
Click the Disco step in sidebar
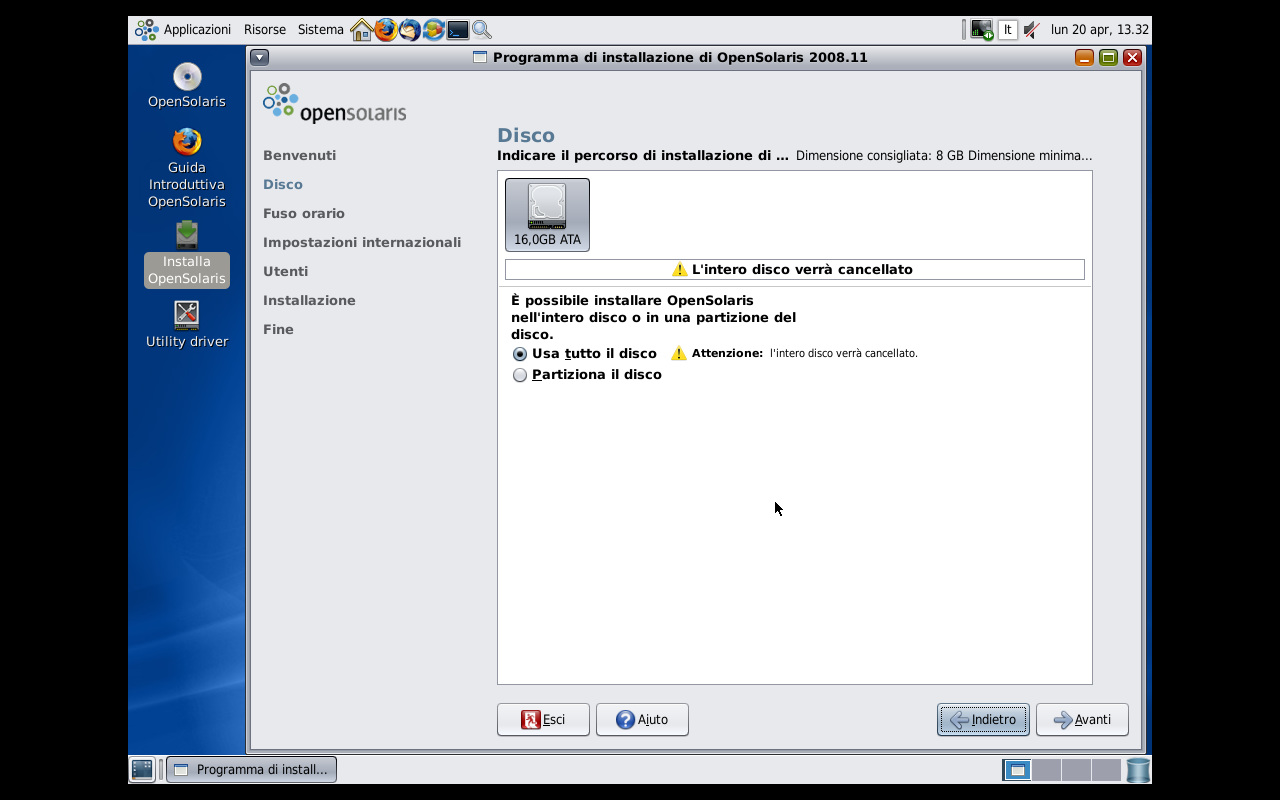click(283, 185)
